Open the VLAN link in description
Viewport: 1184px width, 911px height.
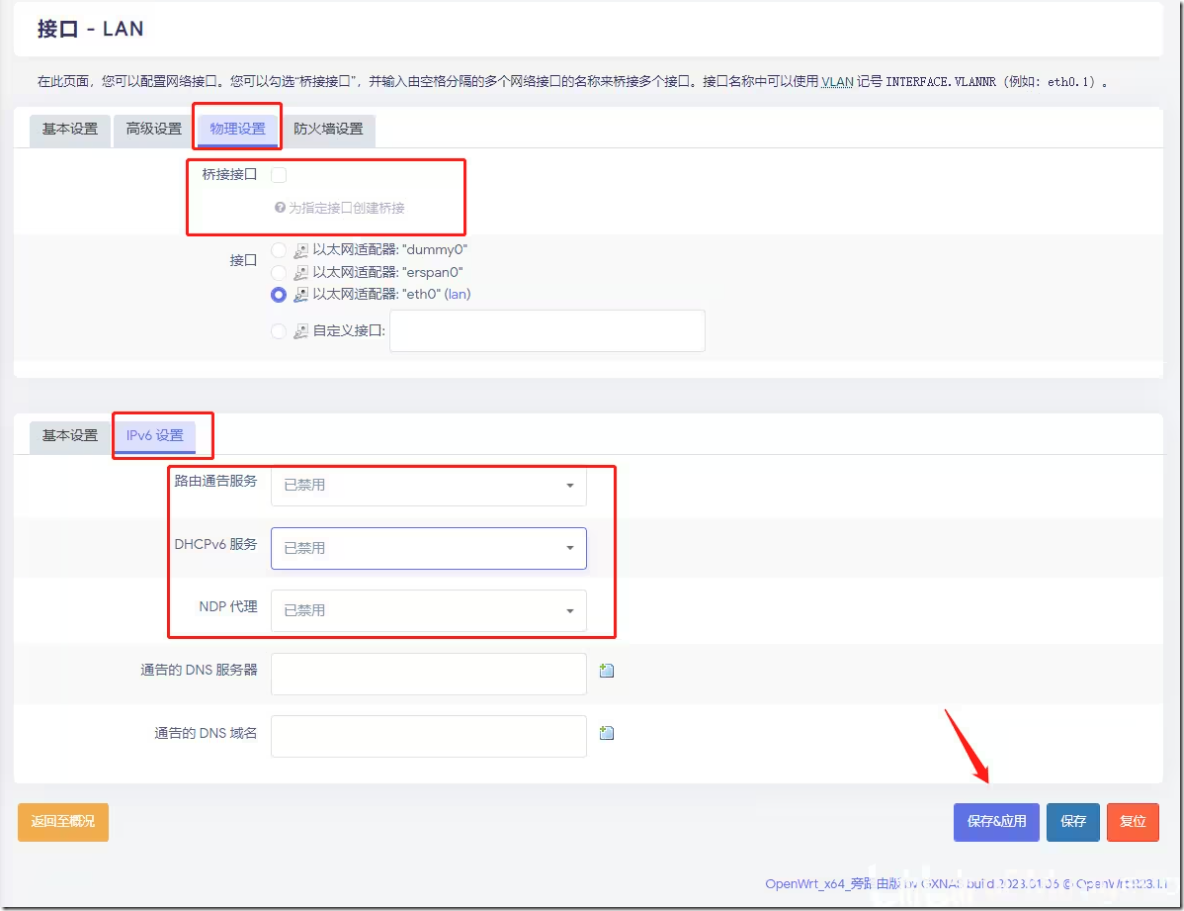tap(837, 82)
